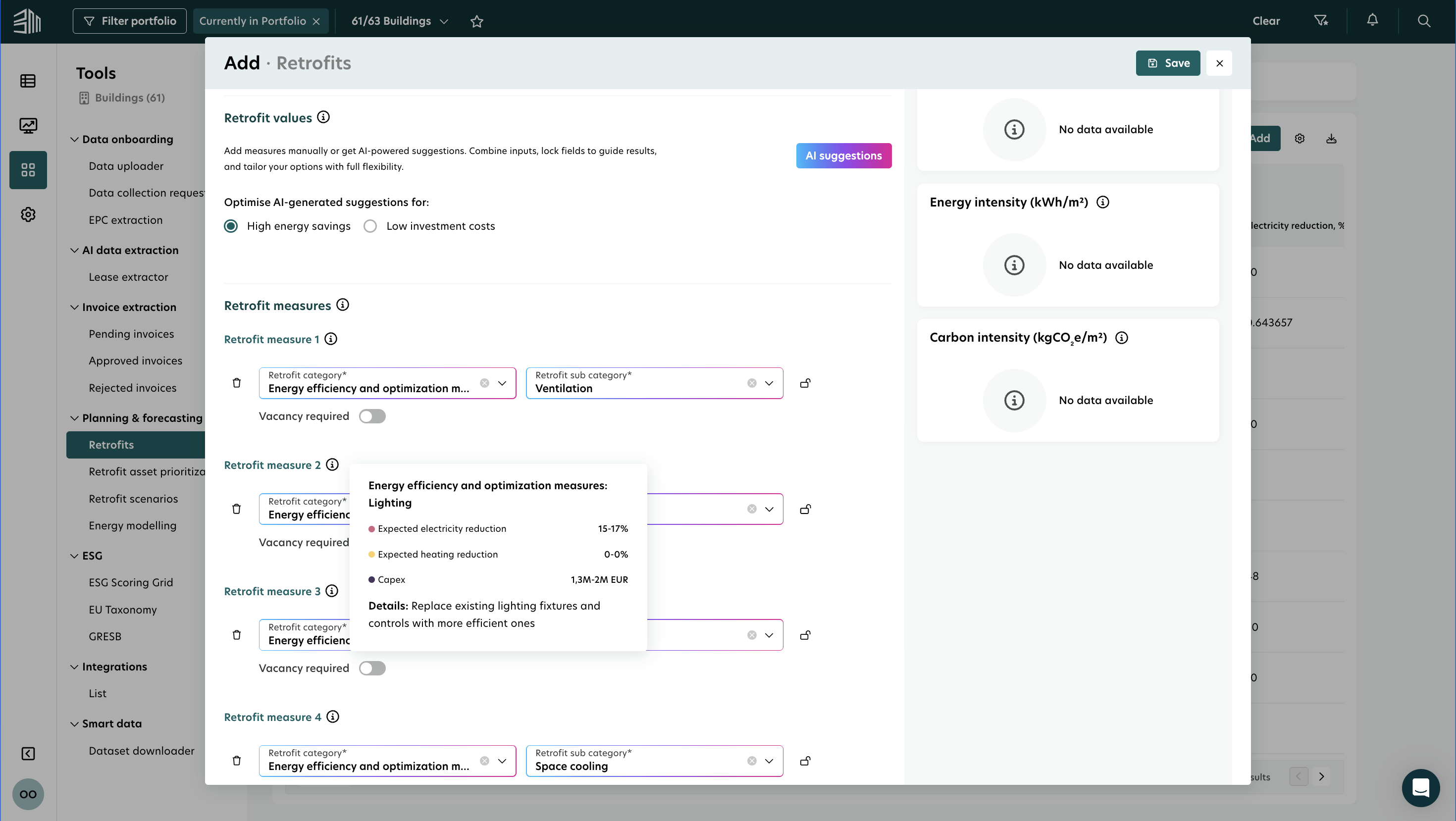The height and width of the screenshot is (821, 1456).
Task: Toggle Vacancy required for measure 1
Action: [372, 416]
